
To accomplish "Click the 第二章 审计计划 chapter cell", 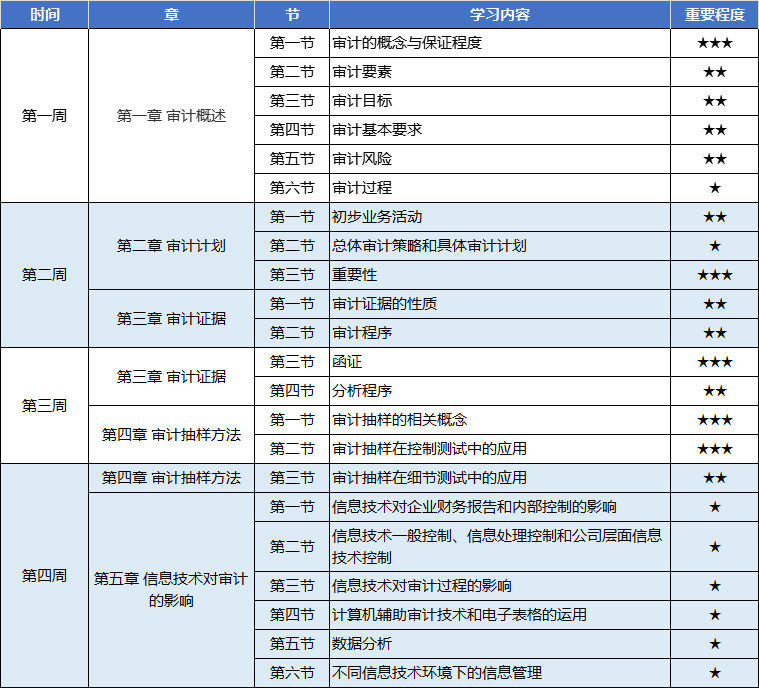I will tap(171, 246).
